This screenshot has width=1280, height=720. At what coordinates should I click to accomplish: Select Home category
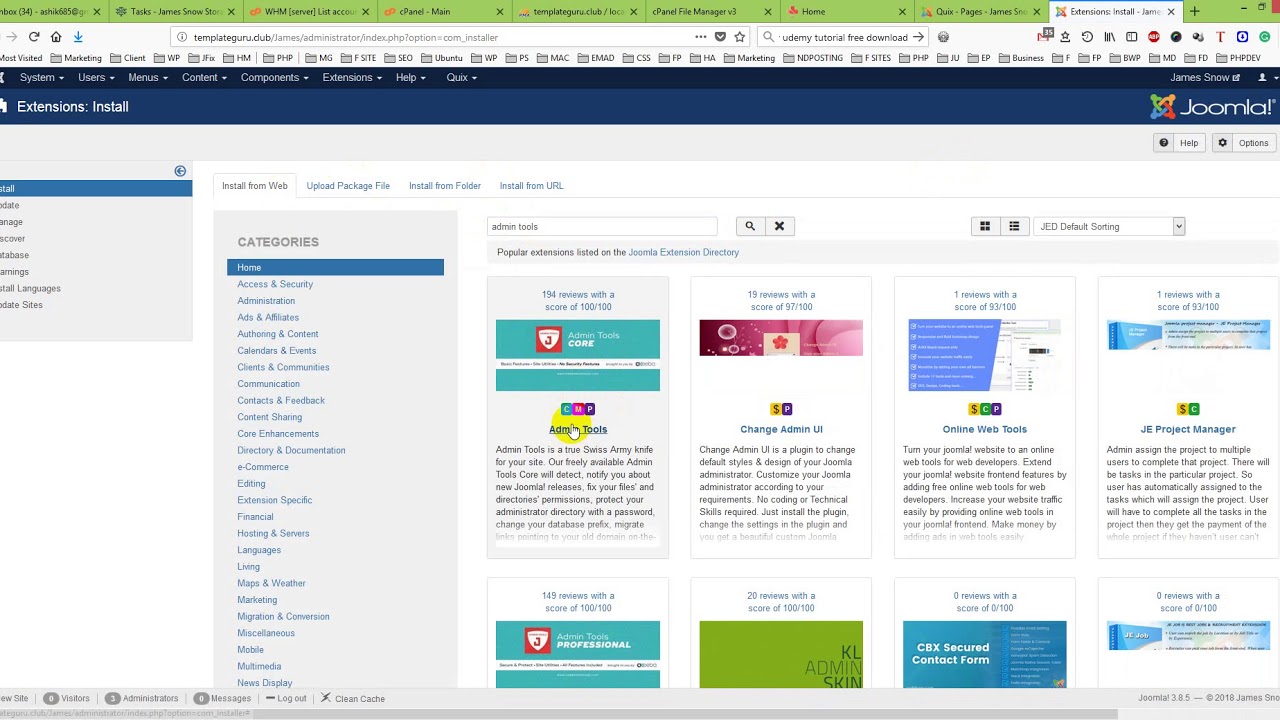point(335,267)
